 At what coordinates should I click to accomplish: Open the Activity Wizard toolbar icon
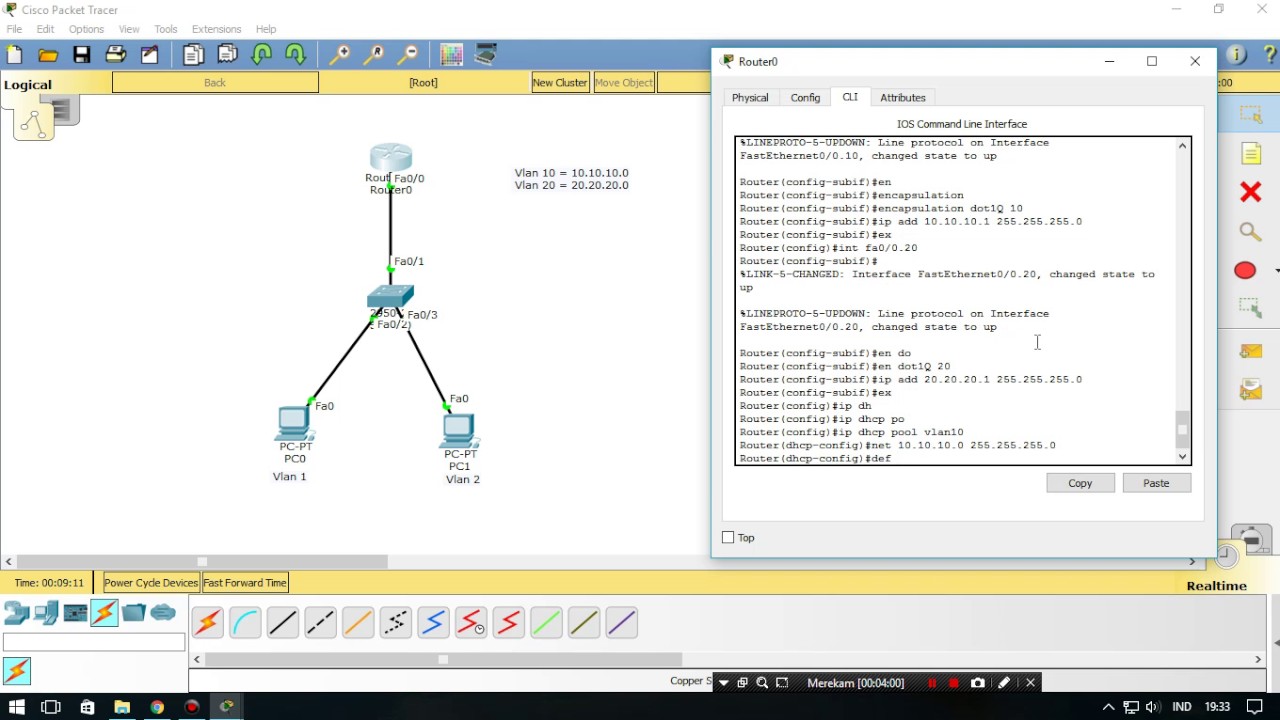tap(150, 55)
